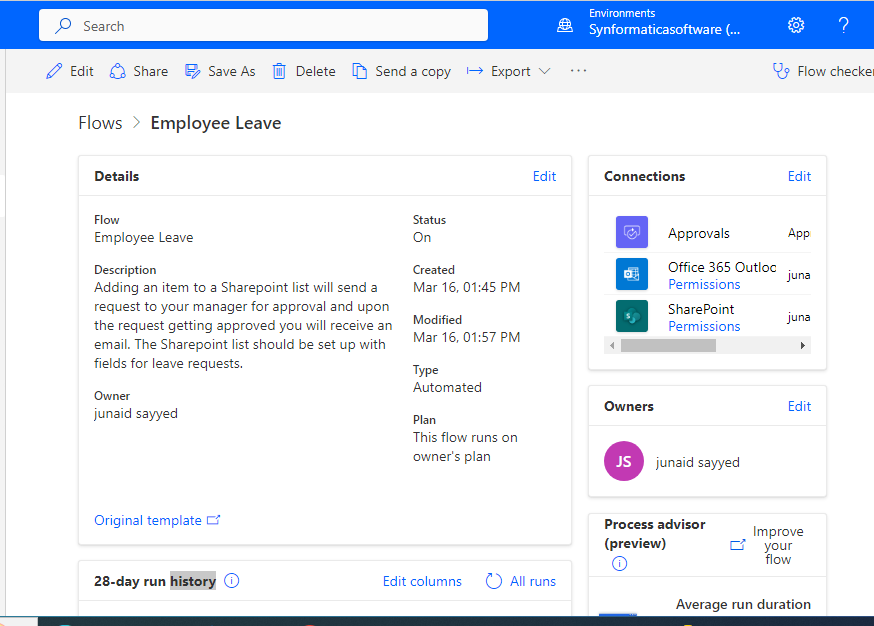Click the Edit columns link
The width and height of the screenshot is (874, 626).
coord(422,581)
